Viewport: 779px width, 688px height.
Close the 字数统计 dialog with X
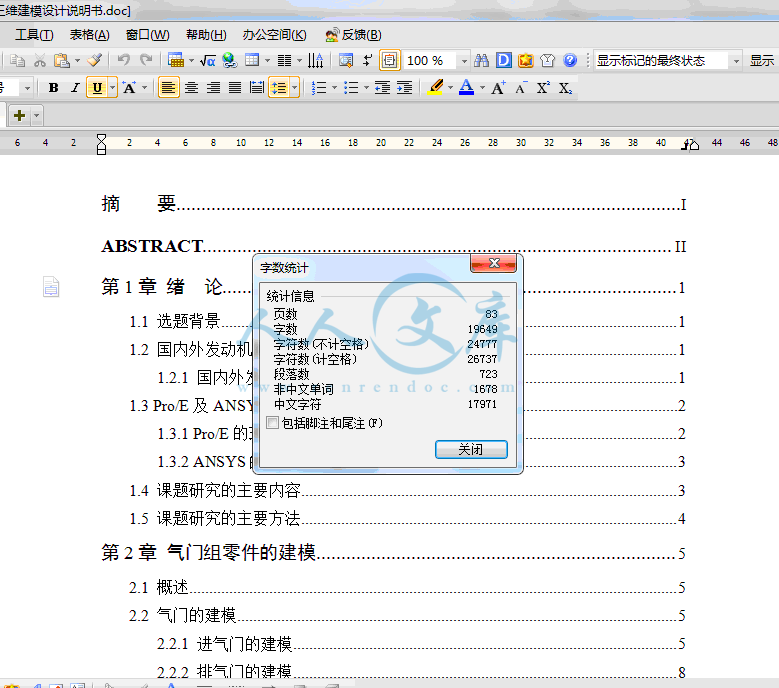[x=493, y=263]
